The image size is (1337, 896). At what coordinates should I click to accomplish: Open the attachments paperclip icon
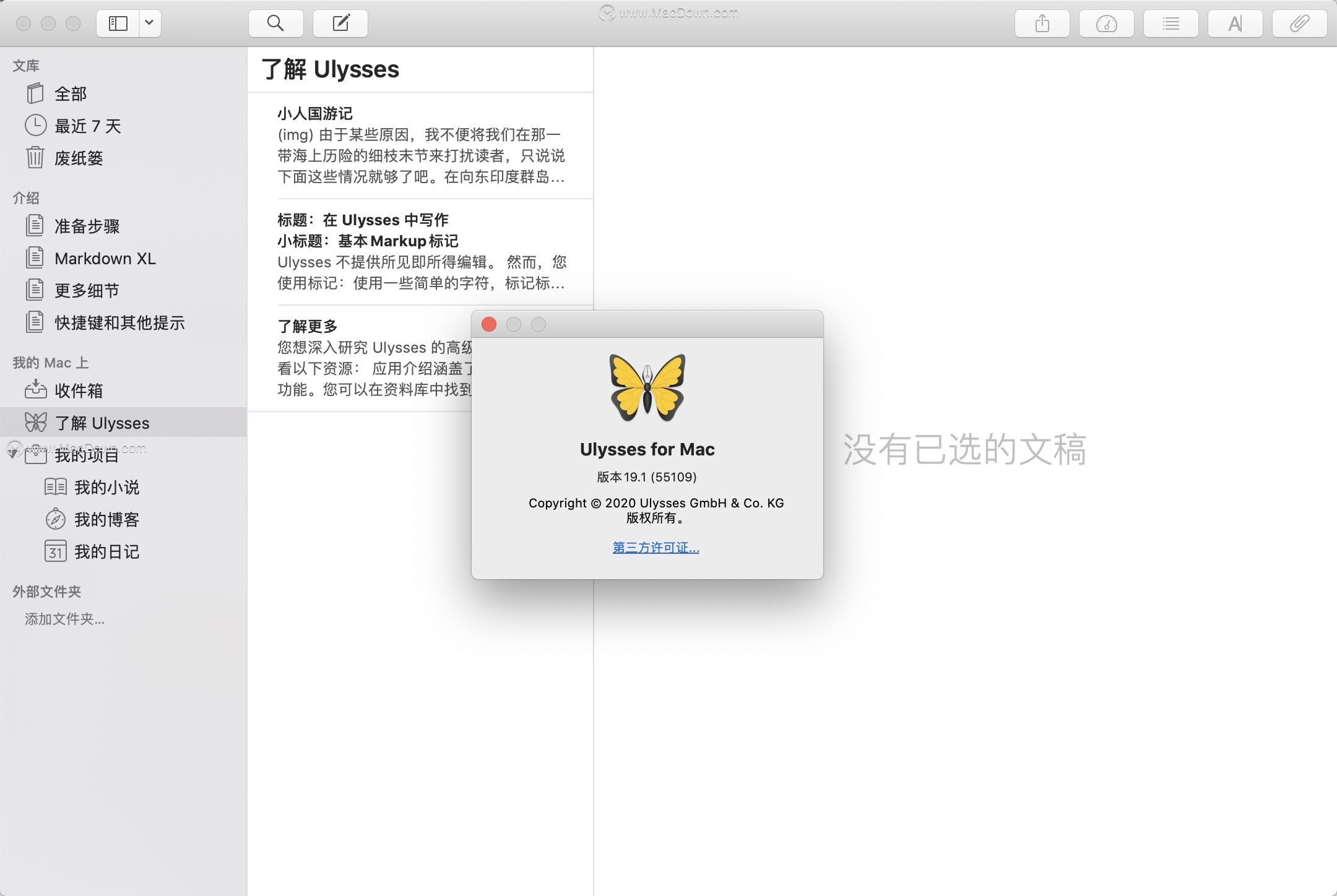click(1300, 24)
